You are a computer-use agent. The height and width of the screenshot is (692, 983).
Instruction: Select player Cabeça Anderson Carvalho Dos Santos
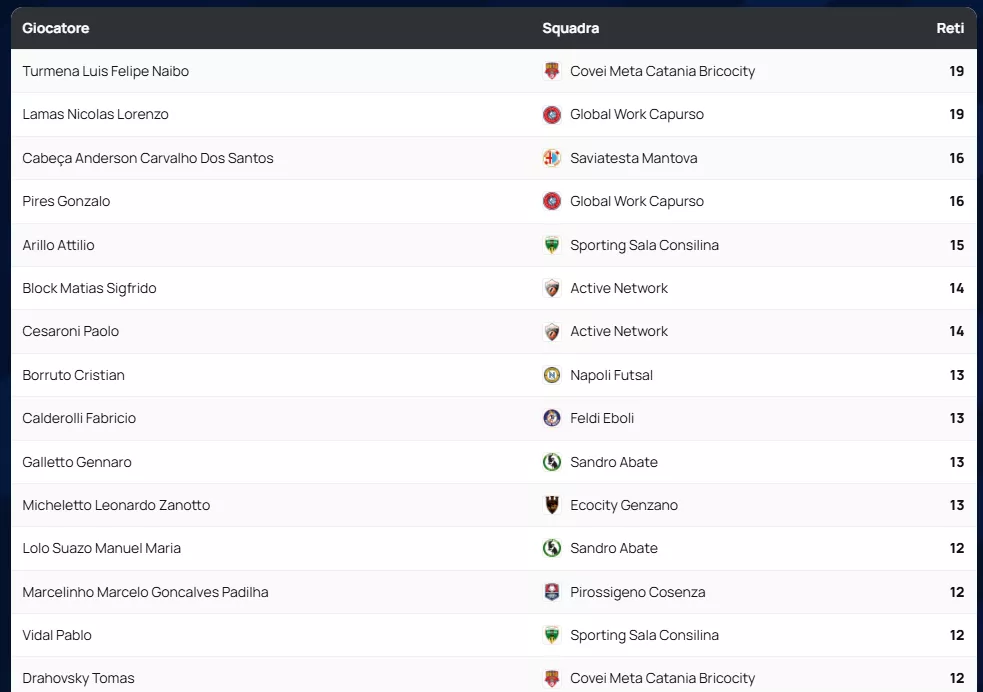(x=148, y=158)
